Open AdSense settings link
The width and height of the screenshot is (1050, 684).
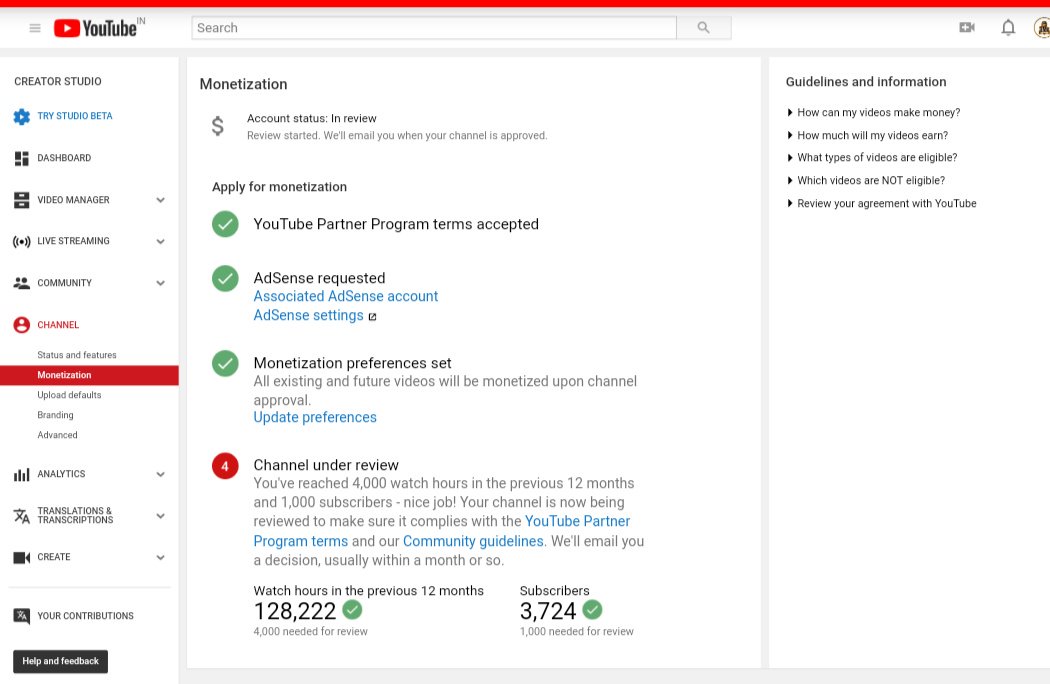(308, 315)
